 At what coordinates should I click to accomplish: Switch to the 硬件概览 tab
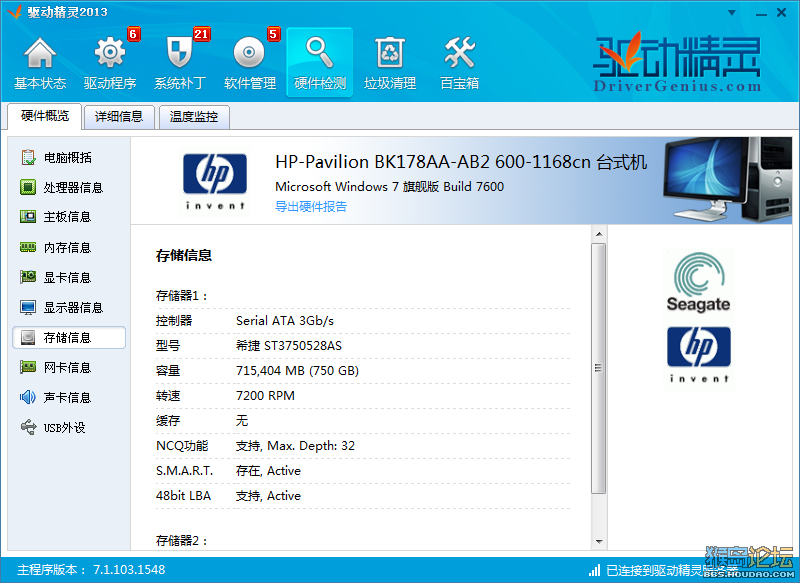tap(45, 116)
